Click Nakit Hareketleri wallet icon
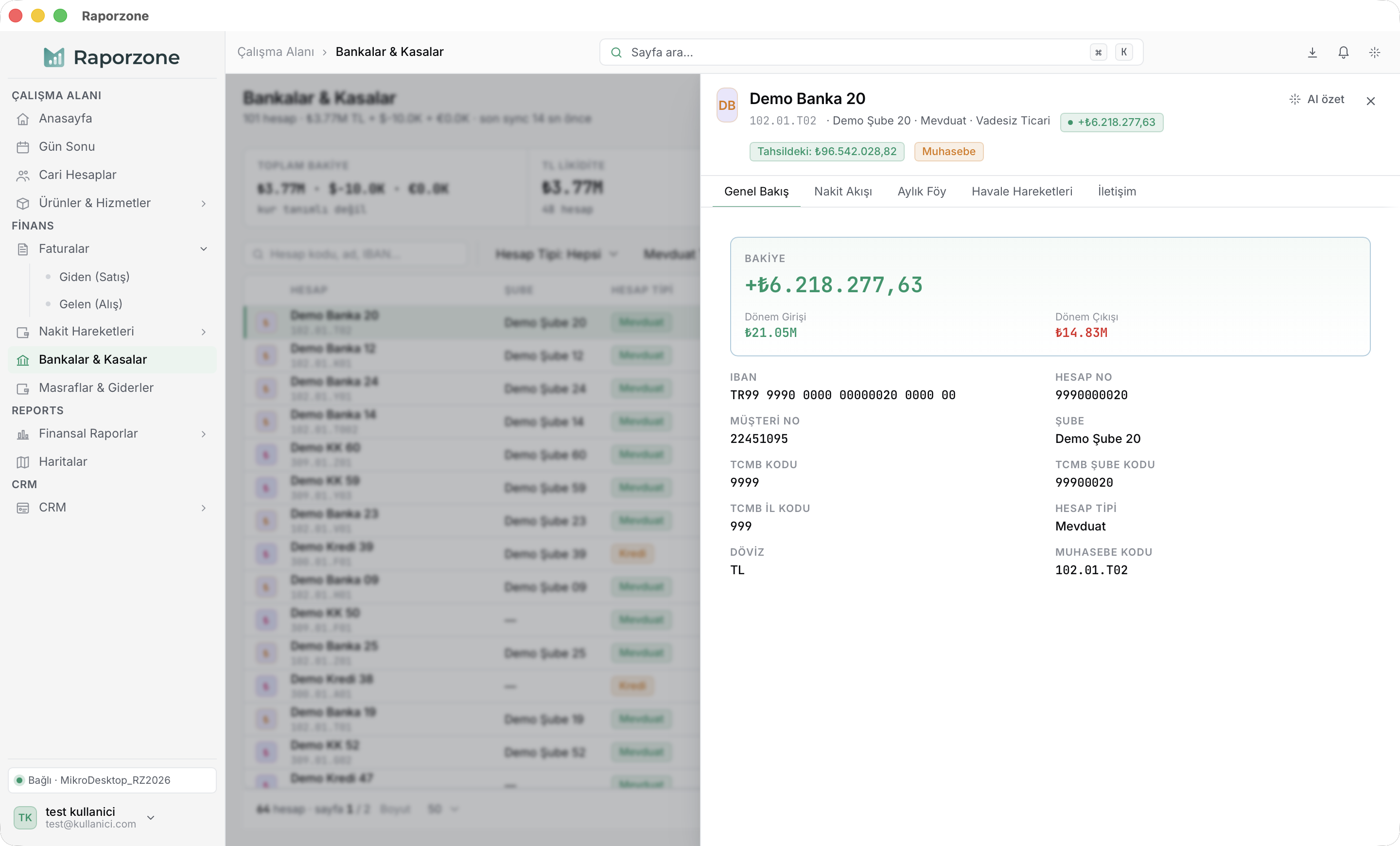Image resolution: width=1400 pixels, height=846 pixels. click(23, 332)
